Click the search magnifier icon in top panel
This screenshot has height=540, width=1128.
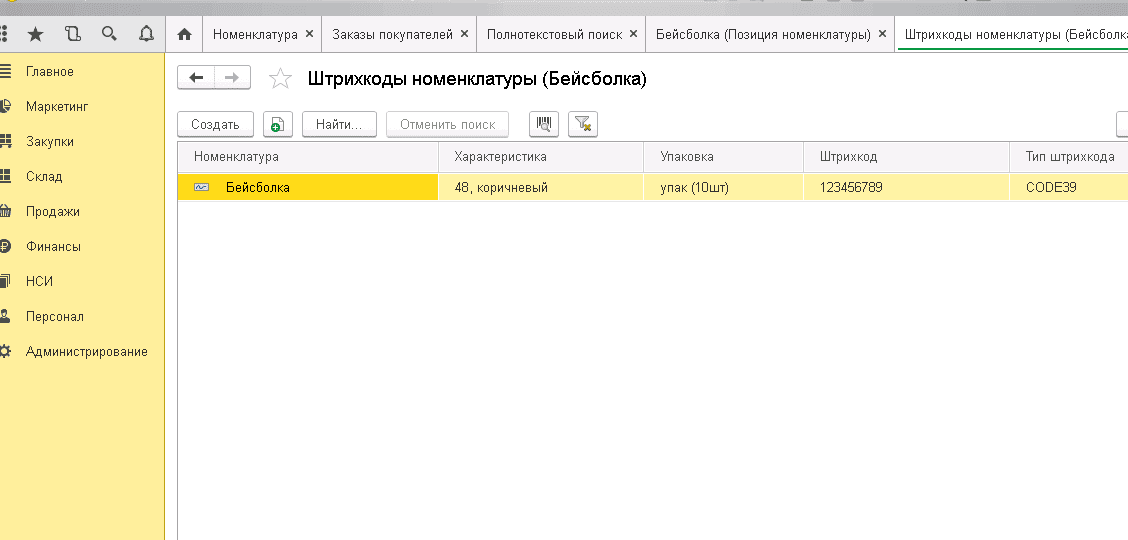(x=109, y=34)
